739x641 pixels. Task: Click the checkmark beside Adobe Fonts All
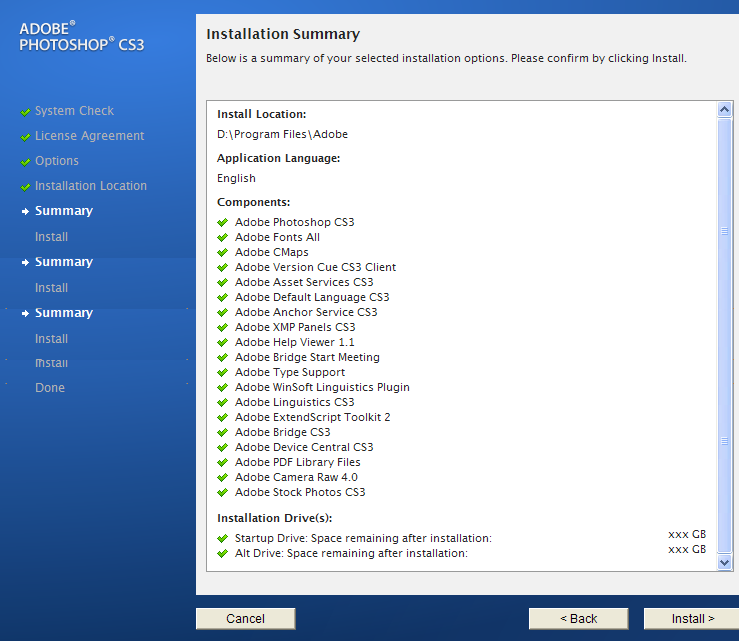[x=222, y=237]
